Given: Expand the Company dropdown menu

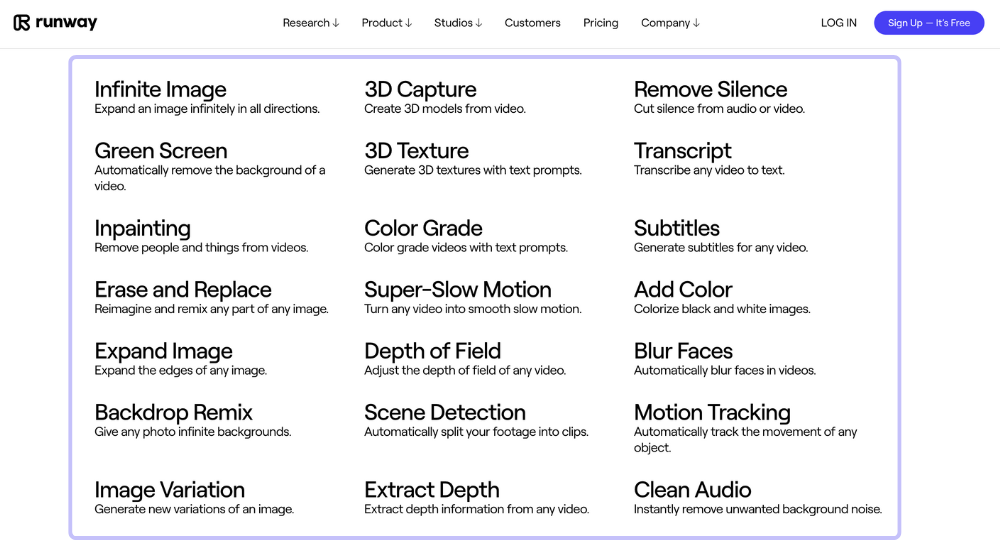Looking at the screenshot, I should pos(670,23).
